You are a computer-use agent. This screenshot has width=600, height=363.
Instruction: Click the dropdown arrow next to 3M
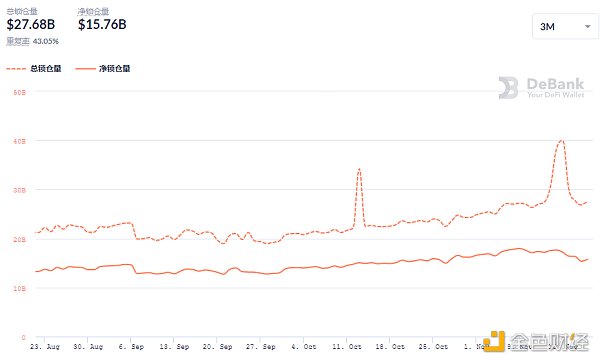point(587,26)
